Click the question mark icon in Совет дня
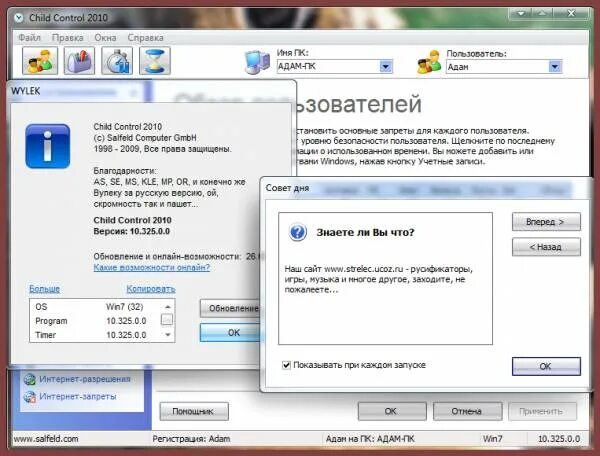Image resolution: width=600 pixels, height=456 pixels. [298, 232]
